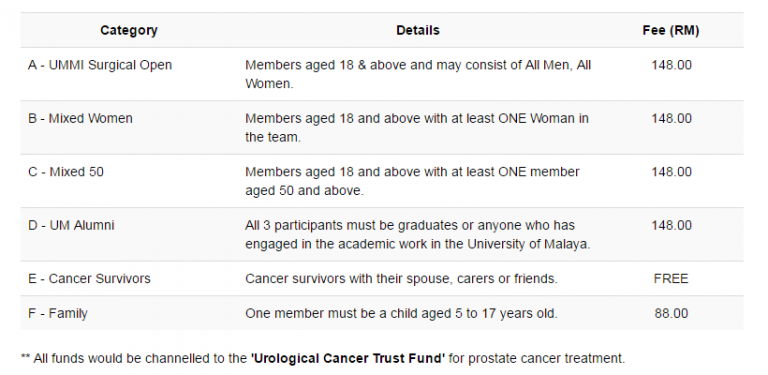Select the F - Family category
The image size is (768, 375).
click(x=57, y=313)
